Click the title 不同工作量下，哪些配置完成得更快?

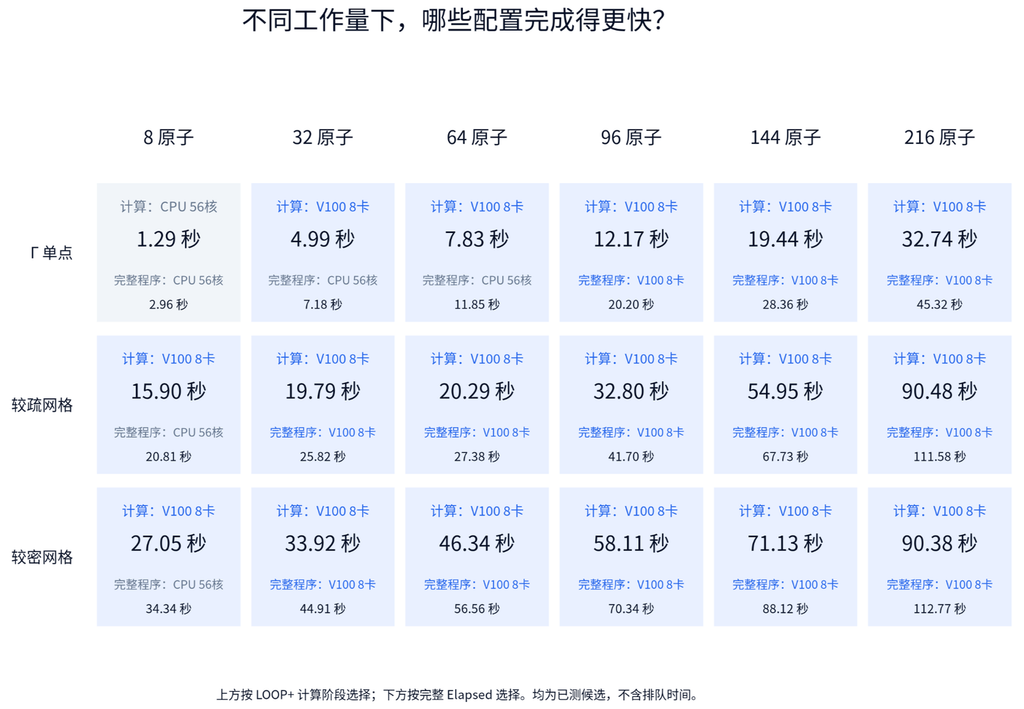point(453,20)
